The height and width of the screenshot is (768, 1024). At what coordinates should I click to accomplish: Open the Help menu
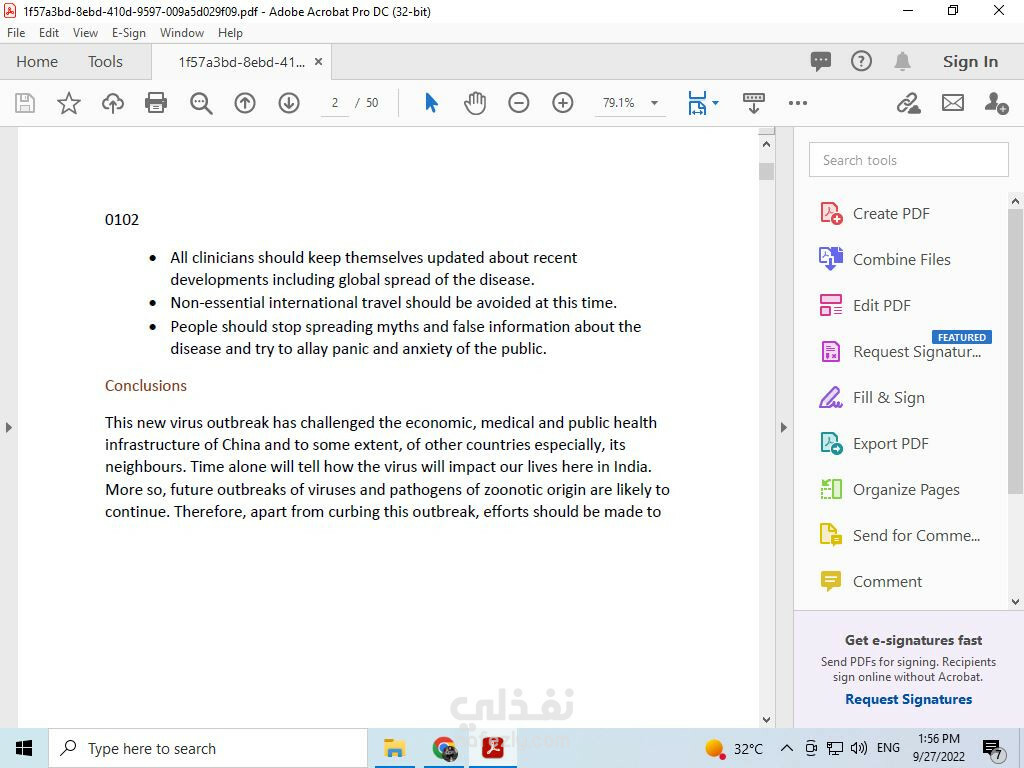231,33
